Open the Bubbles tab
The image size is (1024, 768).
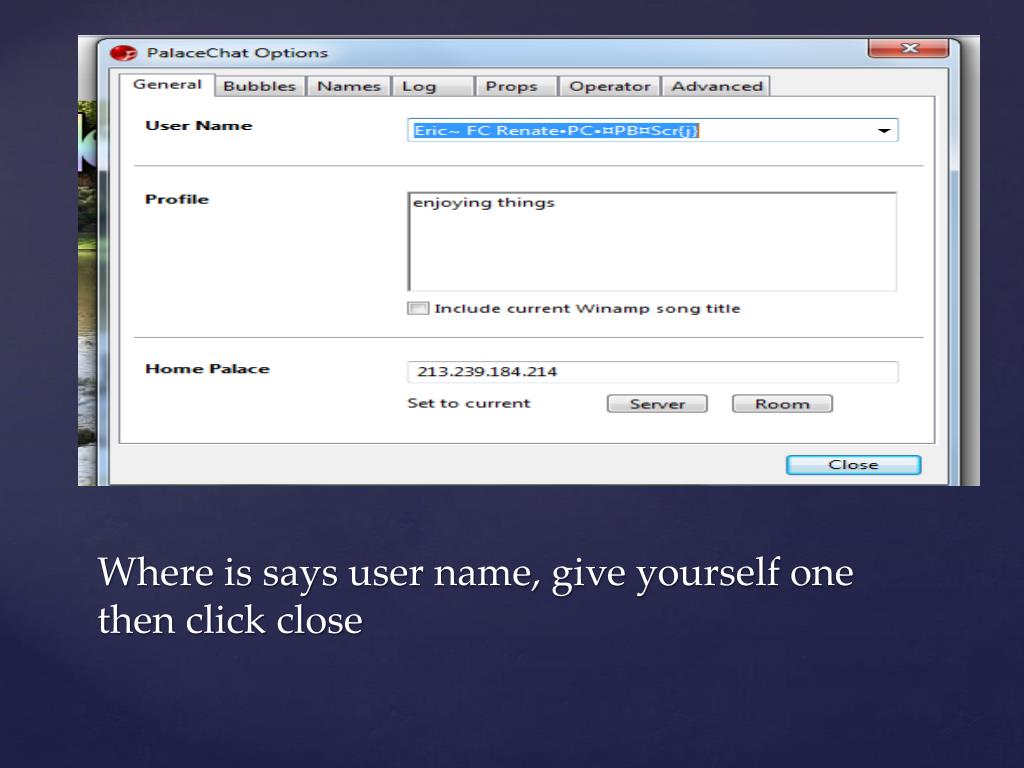point(259,86)
